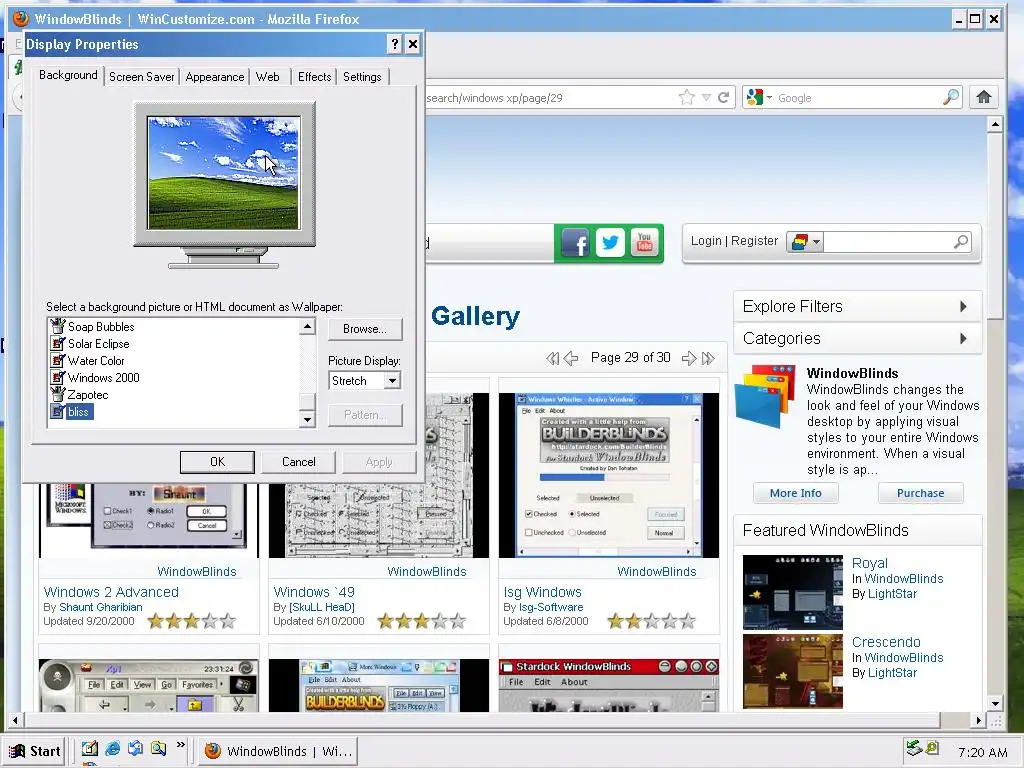Go to first page using double-left arrow
Screen dimensions: 1024x768
pyautogui.click(x=552, y=358)
